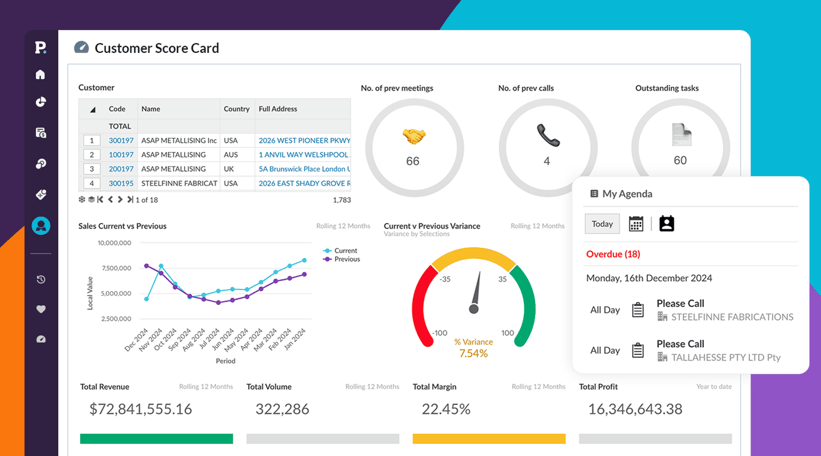Click STEELFINNE FABRICAT name cell
The height and width of the screenshot is (456, 821).
pyautogui.click(x=179, y=183)
